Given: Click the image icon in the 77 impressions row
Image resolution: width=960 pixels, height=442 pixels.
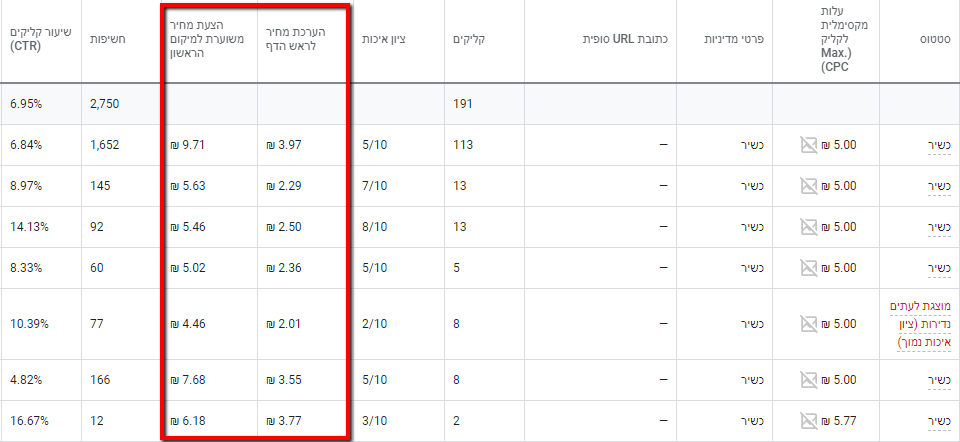Looking at the screenshot, I should point(809,324).
